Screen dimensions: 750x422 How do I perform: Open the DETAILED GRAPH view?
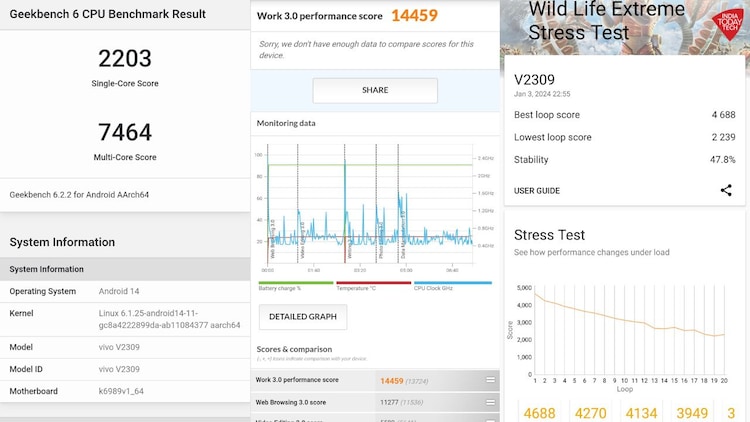(303, 317)
